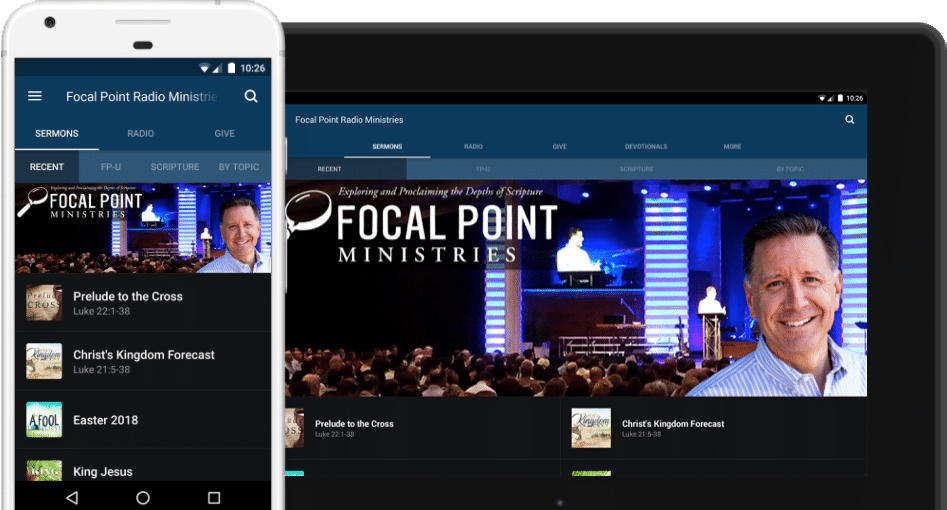Open the GIVE tab on the phone
This screenshot has height=510, width=947.
225,134
